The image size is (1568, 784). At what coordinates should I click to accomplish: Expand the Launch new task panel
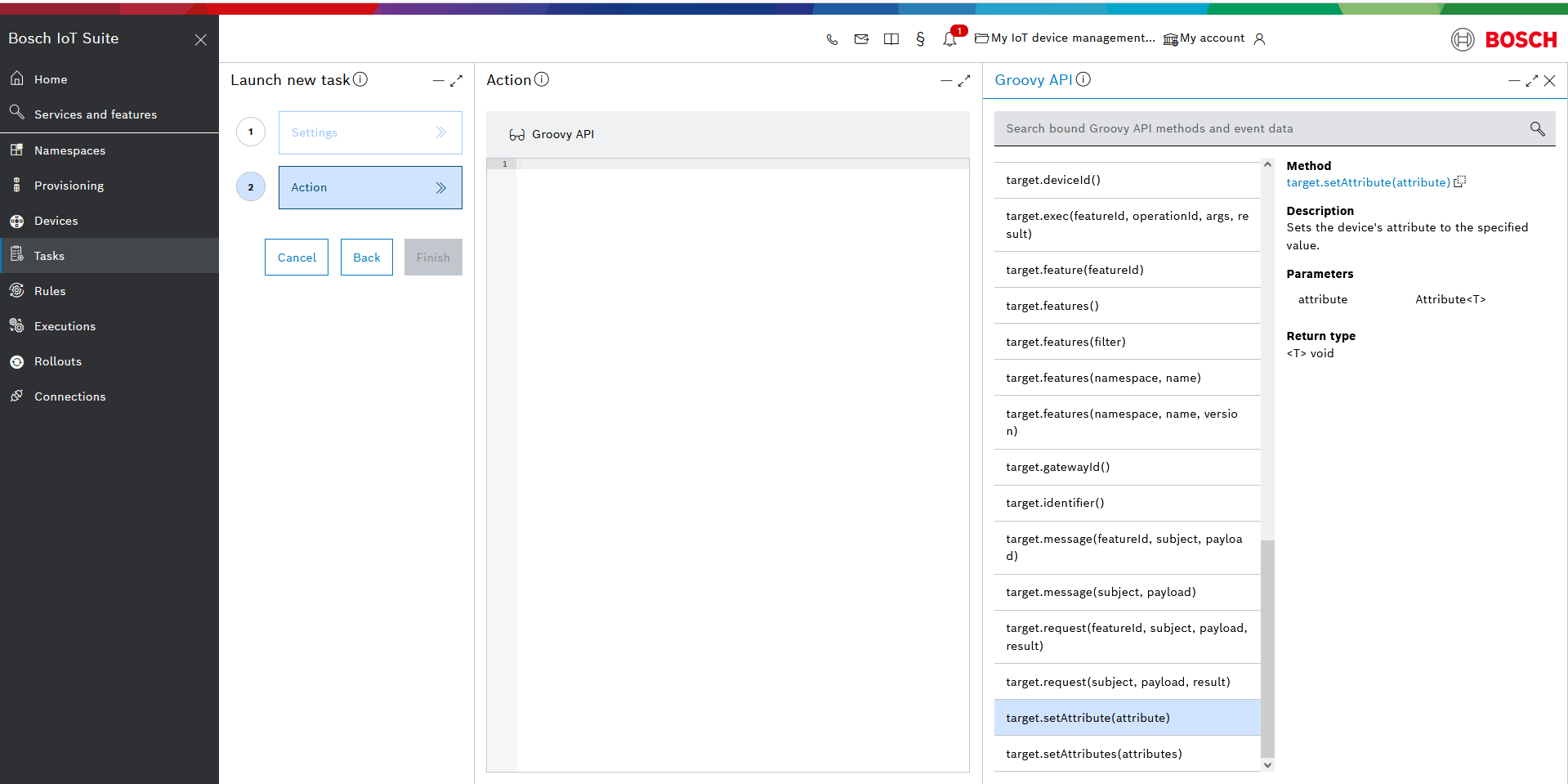point(457,80)
